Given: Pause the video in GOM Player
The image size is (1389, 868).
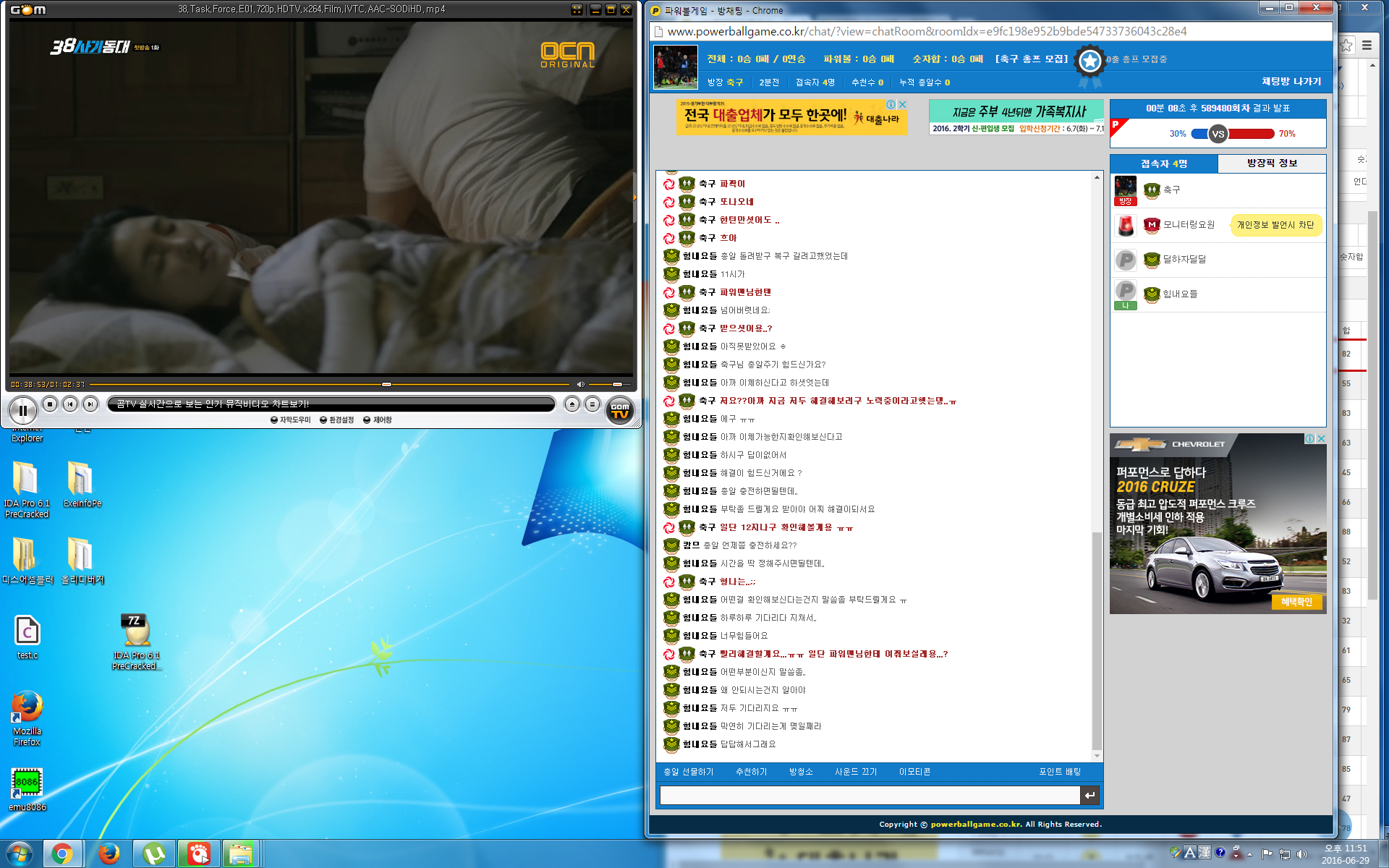Looking at the screenshot, I should pos(22,410).
